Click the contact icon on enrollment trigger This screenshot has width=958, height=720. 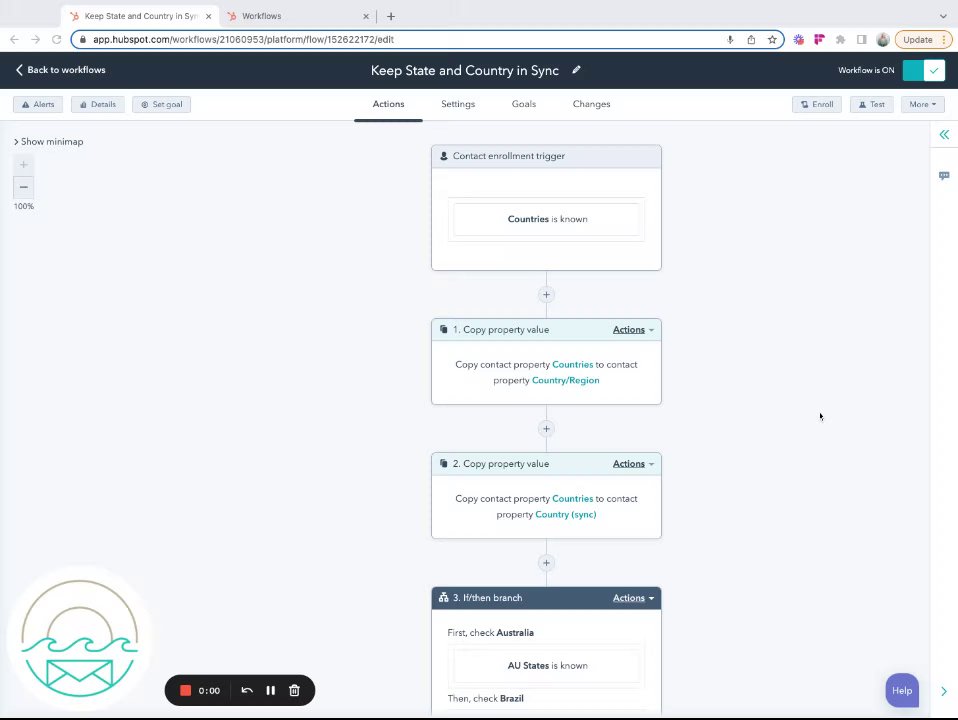tap(444, 156)
